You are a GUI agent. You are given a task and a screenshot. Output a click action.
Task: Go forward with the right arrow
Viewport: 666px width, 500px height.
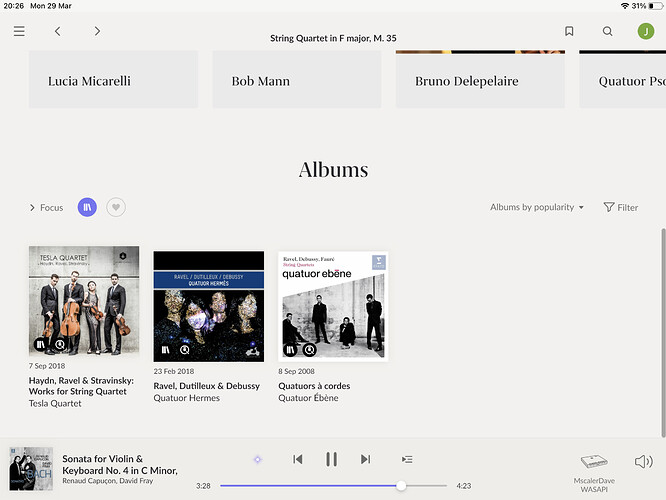click(x=97, y=31)
